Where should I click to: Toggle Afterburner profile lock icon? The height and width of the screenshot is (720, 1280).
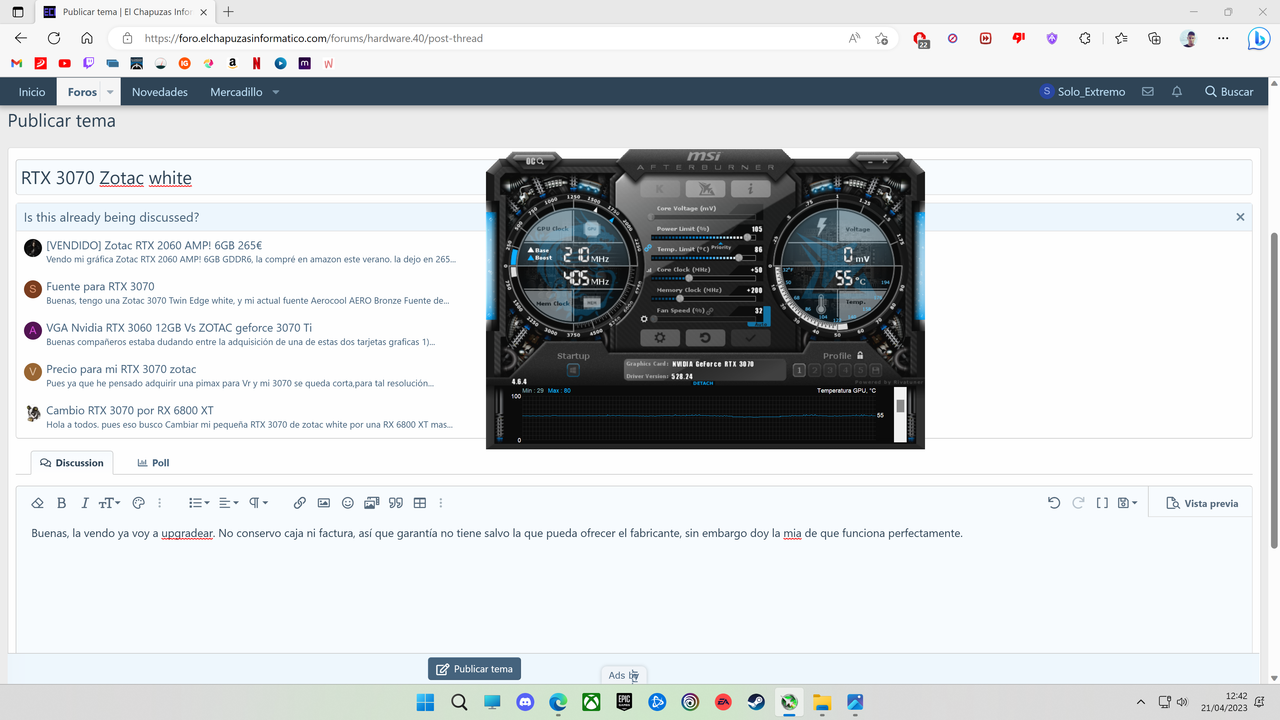(860, 355)
